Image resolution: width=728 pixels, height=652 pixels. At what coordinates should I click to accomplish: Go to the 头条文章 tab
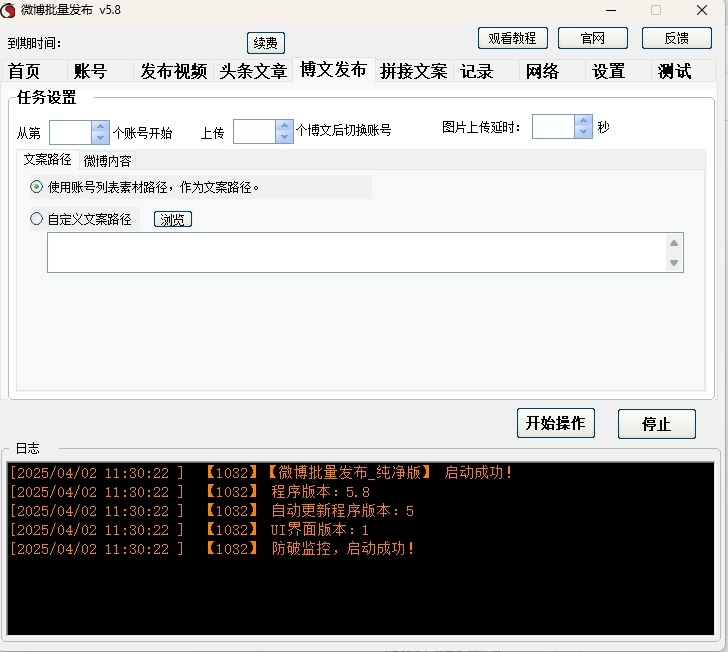coord(253,72)
